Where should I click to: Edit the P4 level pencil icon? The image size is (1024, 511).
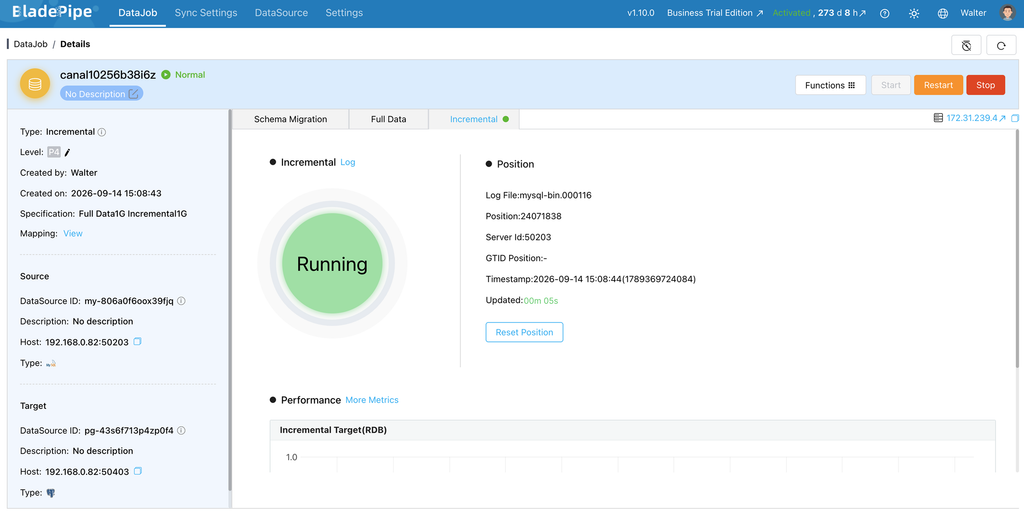pyautogui.click(x=67, y=152)
